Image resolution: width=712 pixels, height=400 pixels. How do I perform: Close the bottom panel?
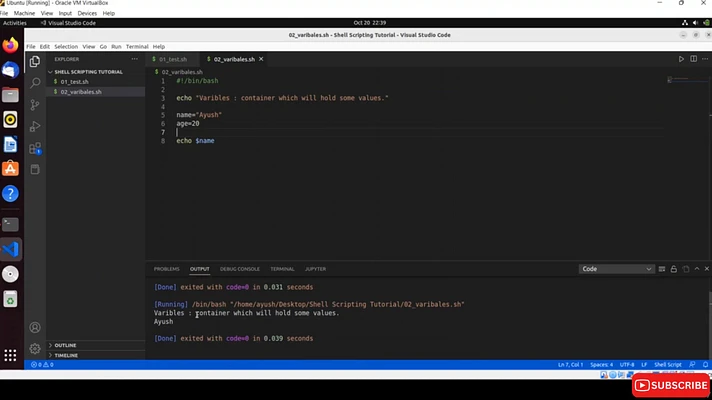tap(707, 269)
